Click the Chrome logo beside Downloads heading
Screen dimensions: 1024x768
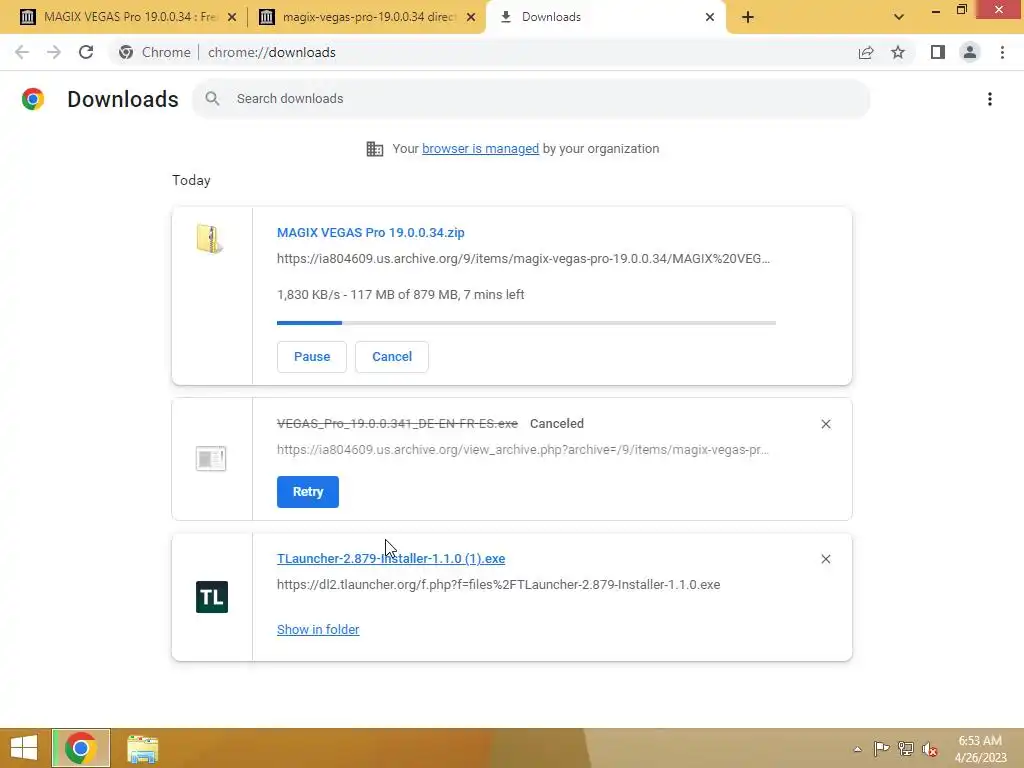coord(33,99)
